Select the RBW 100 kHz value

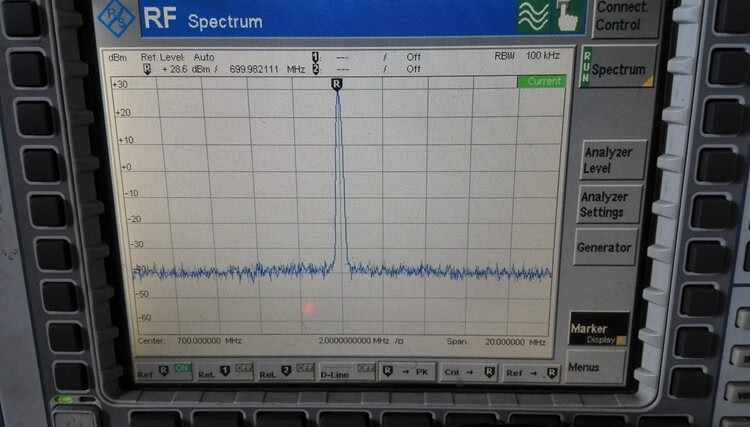point(542,56)
